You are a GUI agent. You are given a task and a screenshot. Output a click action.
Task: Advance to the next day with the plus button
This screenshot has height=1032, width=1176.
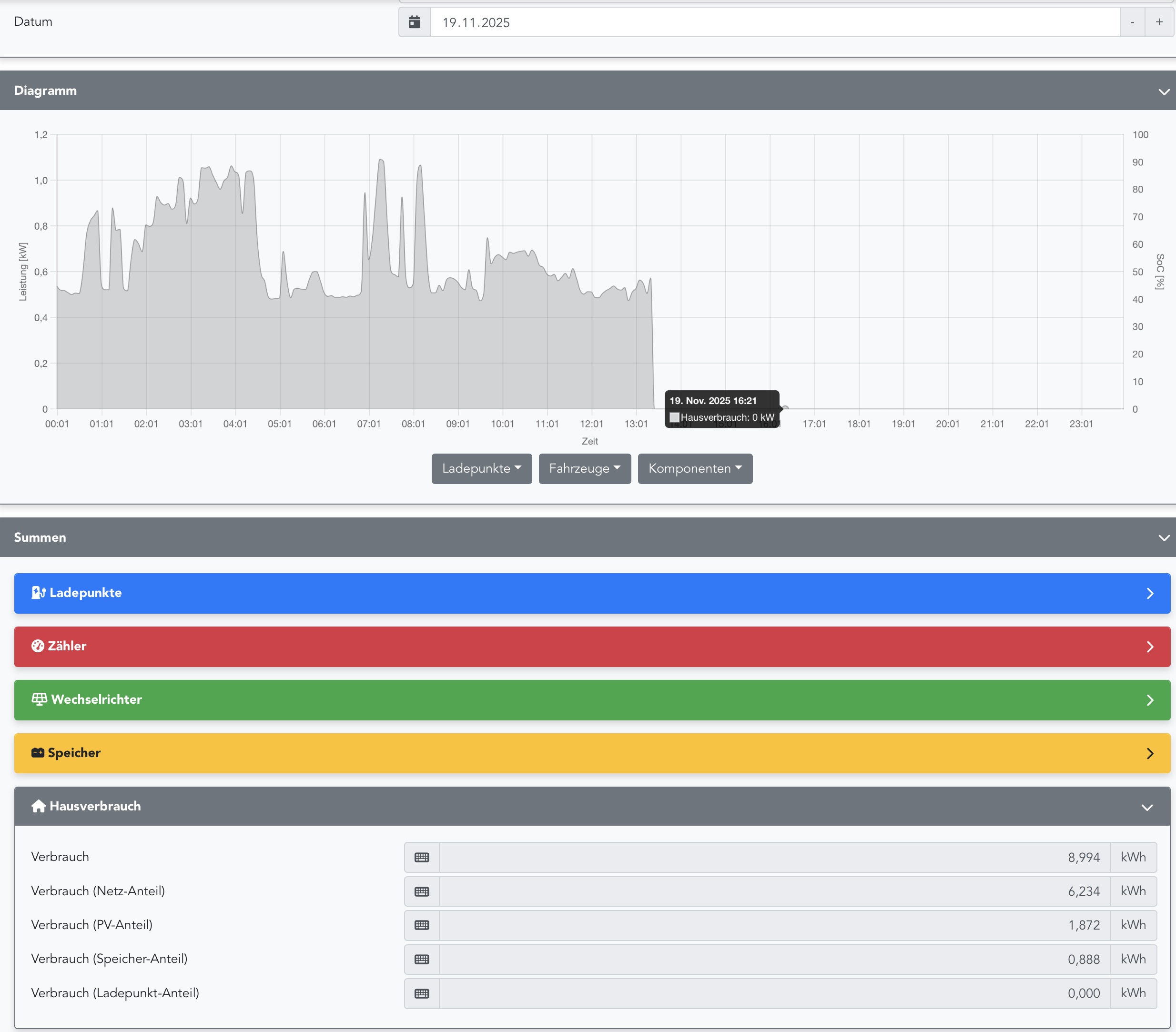point(1159,22)
